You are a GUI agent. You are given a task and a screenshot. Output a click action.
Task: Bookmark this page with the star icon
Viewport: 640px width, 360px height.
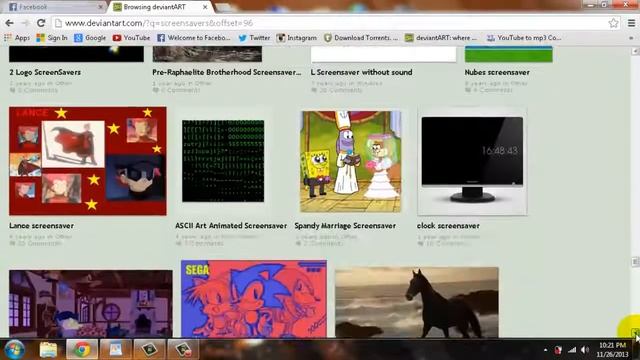(x=613, y=23)
